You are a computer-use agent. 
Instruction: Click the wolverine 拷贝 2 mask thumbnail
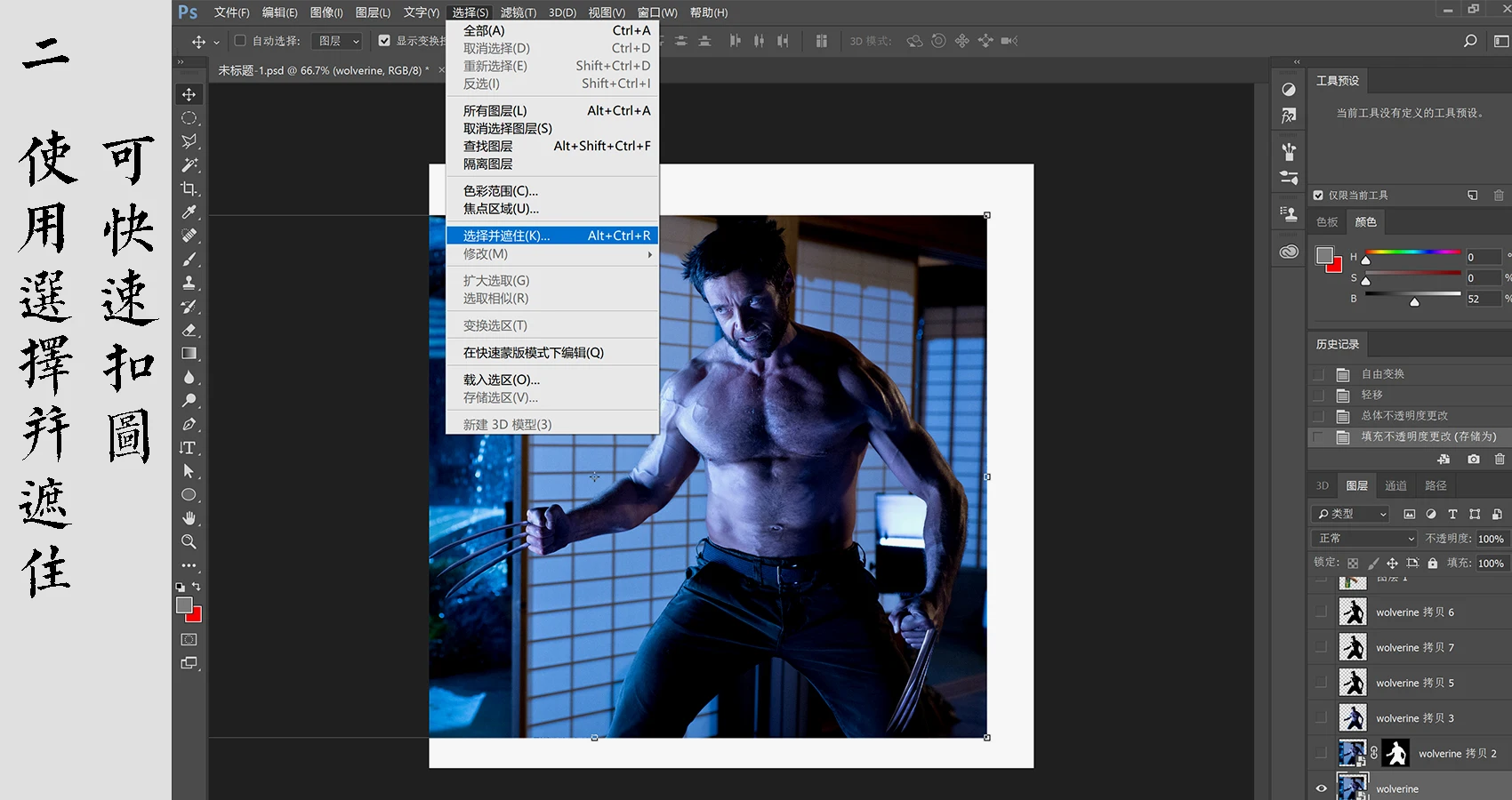tap(1395, 753)
